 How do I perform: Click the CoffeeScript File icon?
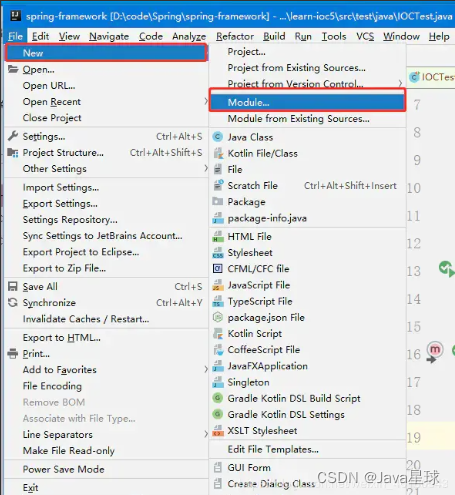coord(218,350)
